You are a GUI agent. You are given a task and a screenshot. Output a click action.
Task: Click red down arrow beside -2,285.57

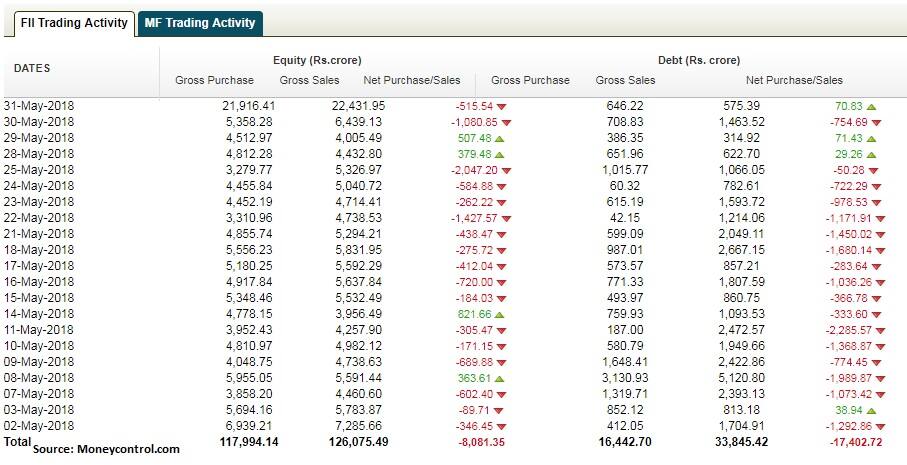coord(878,330)
